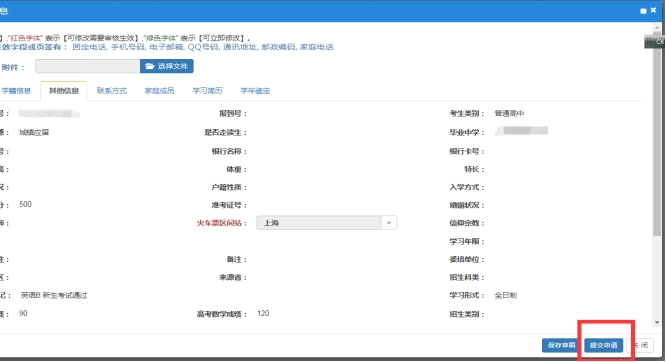666x362 pixels.
Task: Click the 保存草稿 save draft button
Action: [561, 345]
